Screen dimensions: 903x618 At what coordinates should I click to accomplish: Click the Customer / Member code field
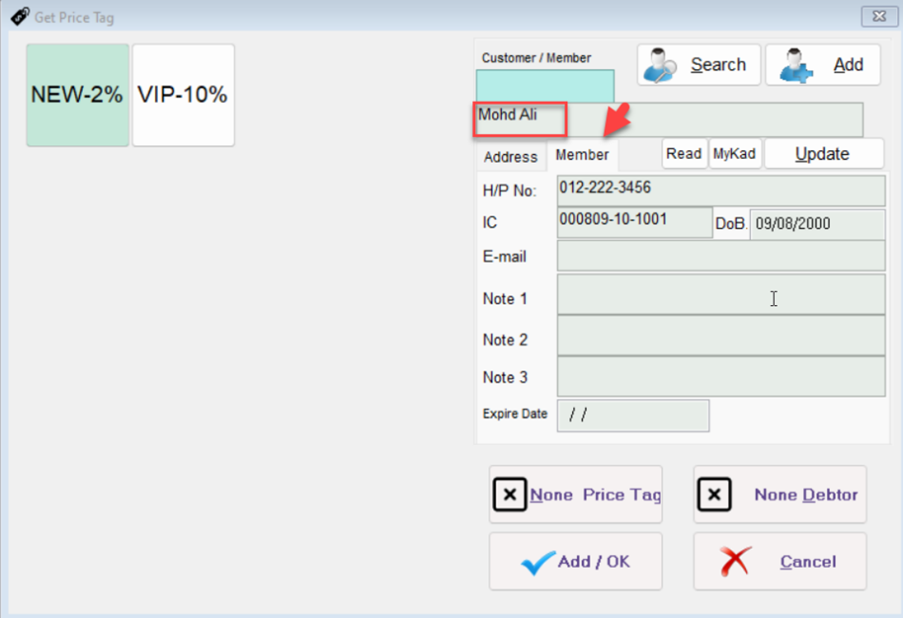(545, 85)
